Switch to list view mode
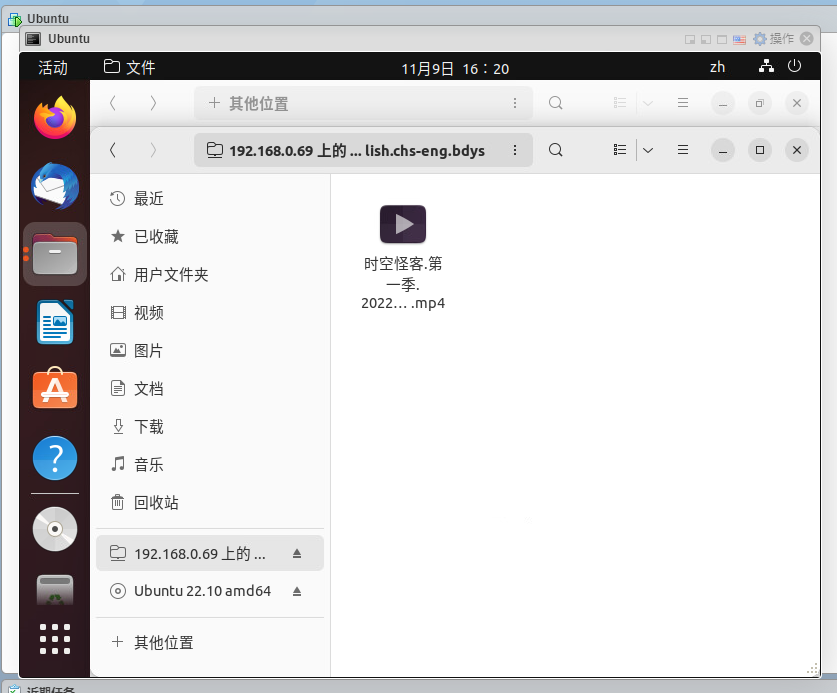 (x=619, y=149)
